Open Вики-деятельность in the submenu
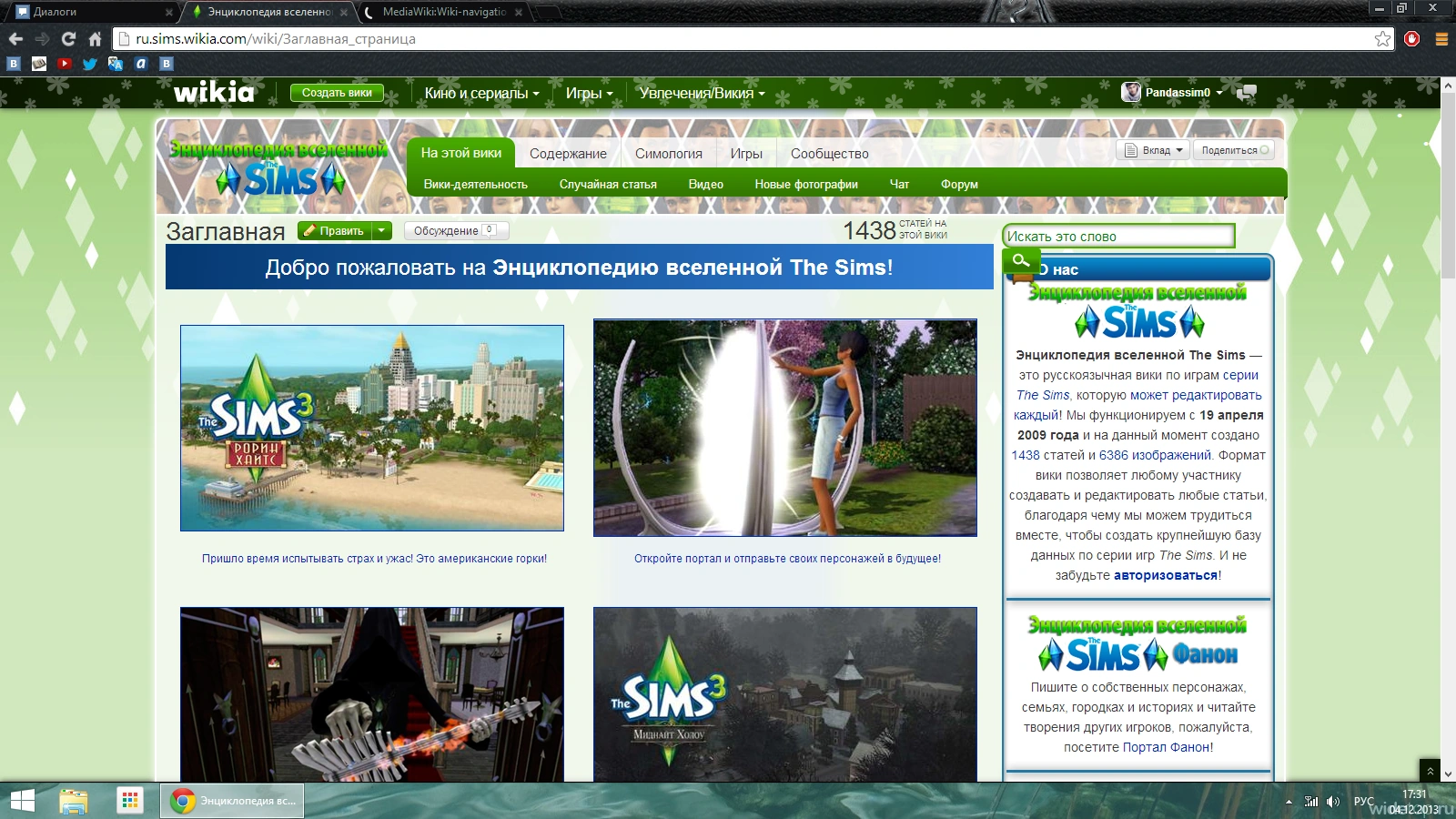Image resolution: width=1456 pixels, height=819 pixels. [x=476, y=184]
